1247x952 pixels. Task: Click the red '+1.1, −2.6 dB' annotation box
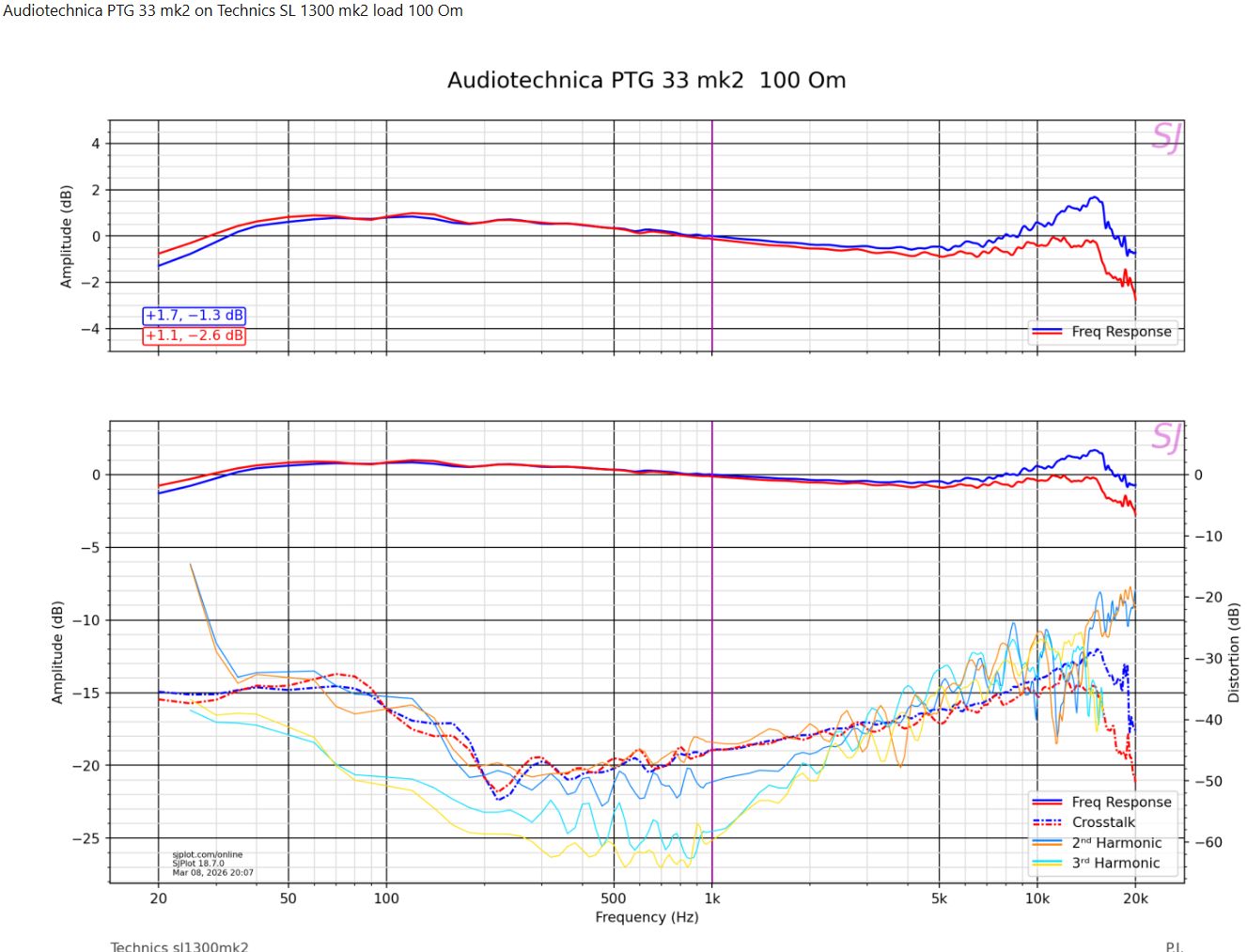point(195,336)
